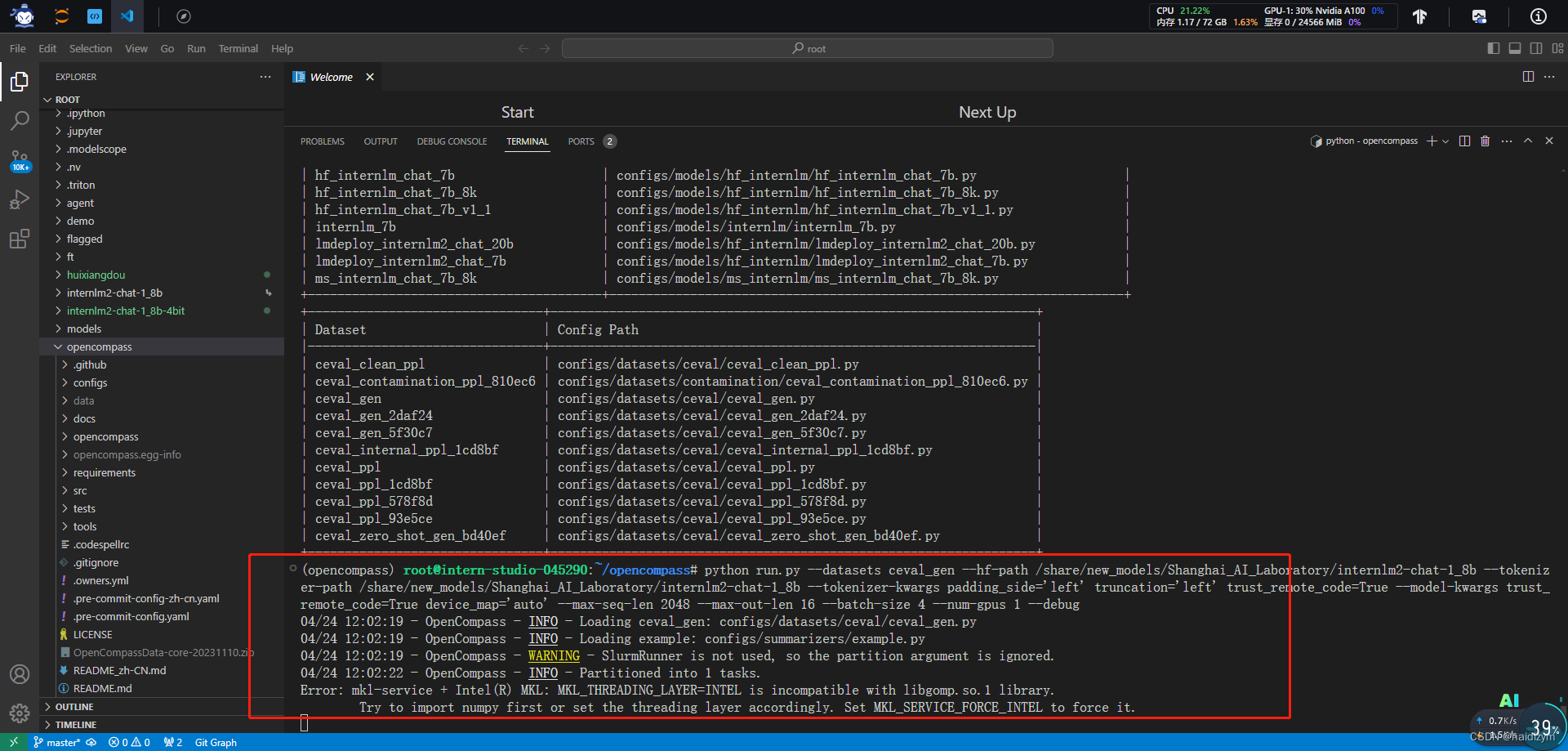Open README_zh-CN.md in the explorer
The height and width of the screenshot is (751, 1568).
162,670
